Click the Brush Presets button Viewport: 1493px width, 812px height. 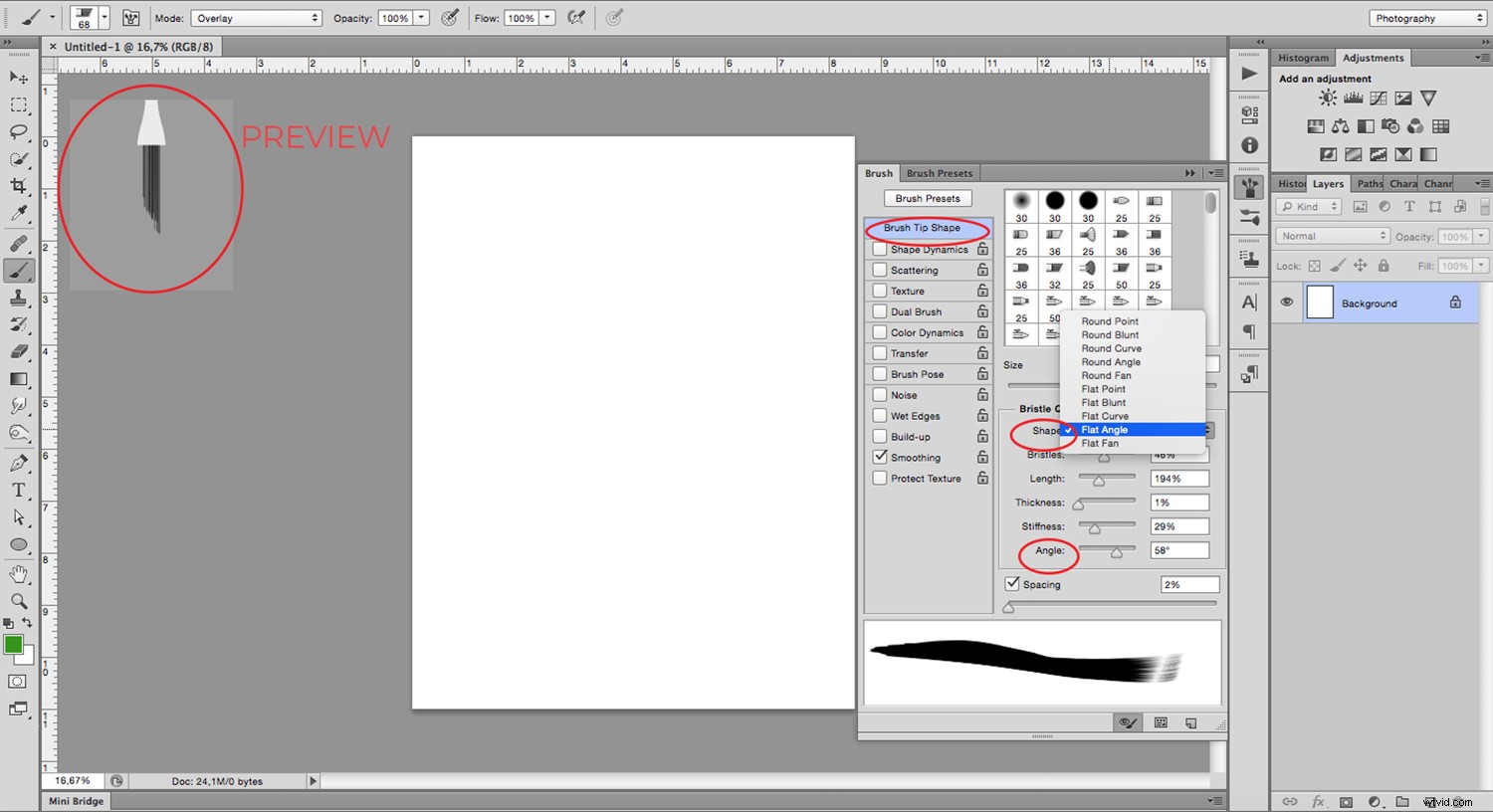pyautogui.click(x=927, y=197)
